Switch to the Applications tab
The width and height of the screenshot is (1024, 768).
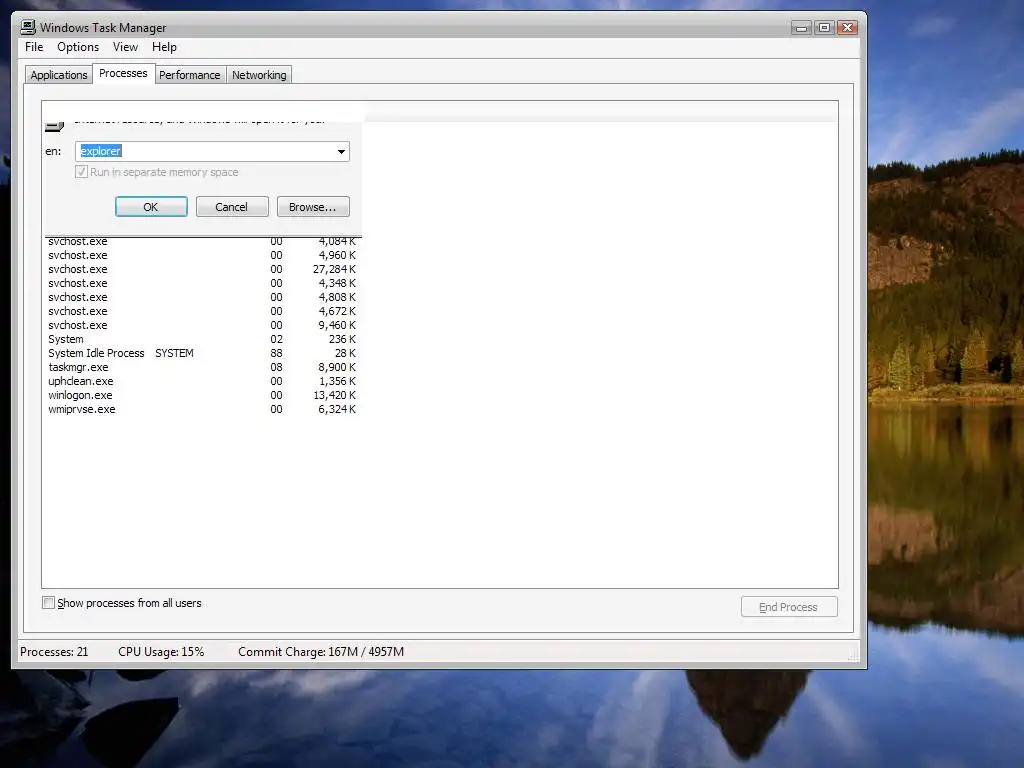point(59,75)
